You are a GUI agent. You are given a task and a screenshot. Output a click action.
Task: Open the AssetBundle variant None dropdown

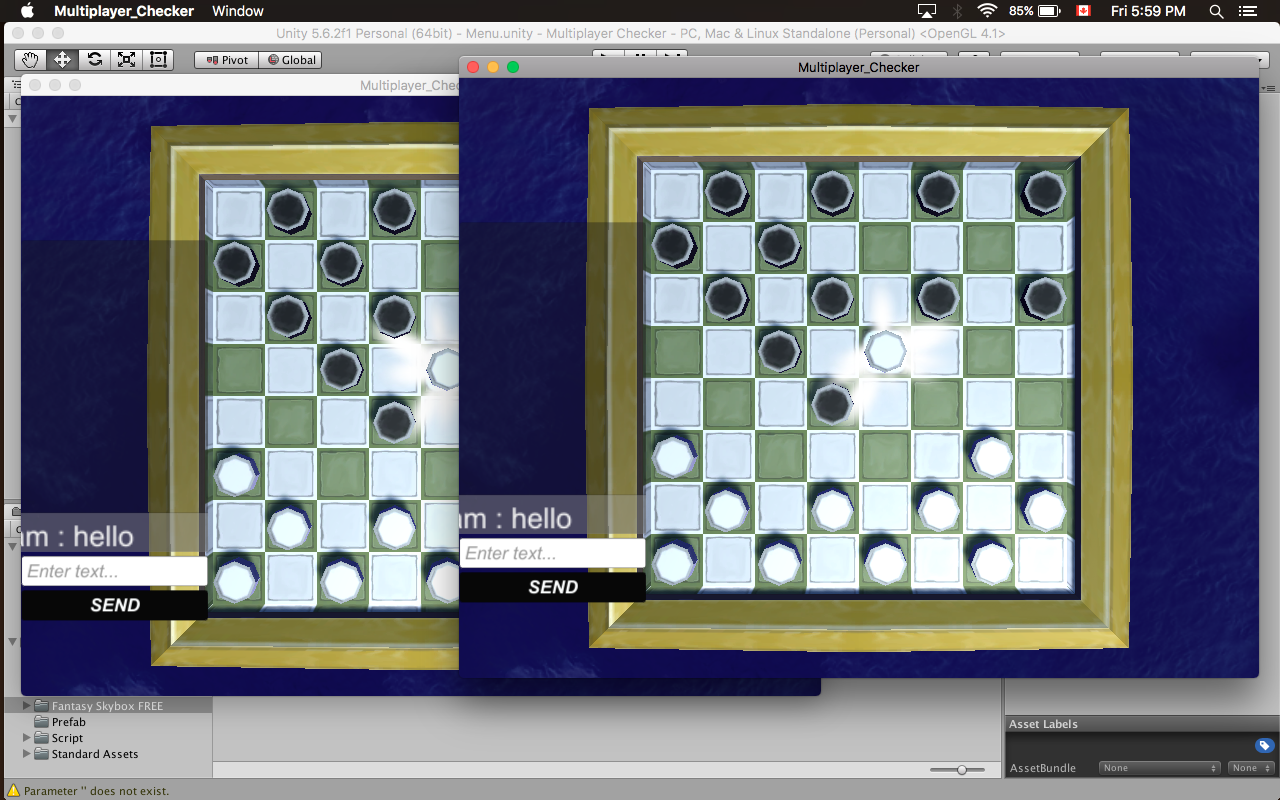(x=1251, y=768)
